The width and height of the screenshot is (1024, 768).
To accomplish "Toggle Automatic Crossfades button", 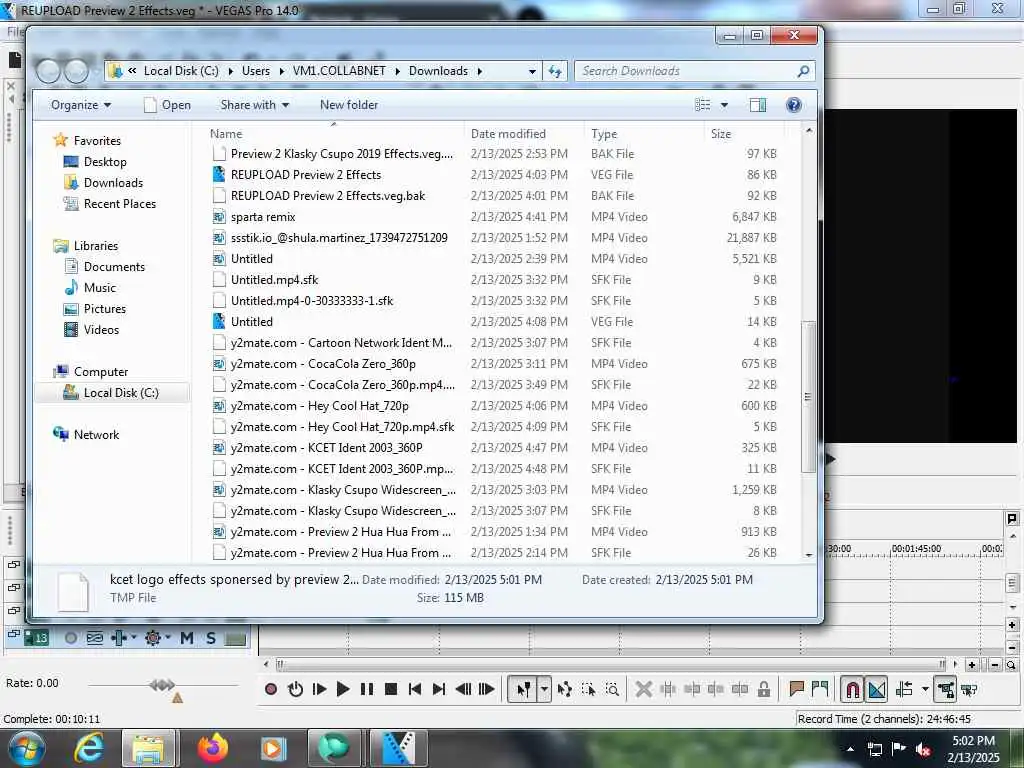I will coord(876,690).
